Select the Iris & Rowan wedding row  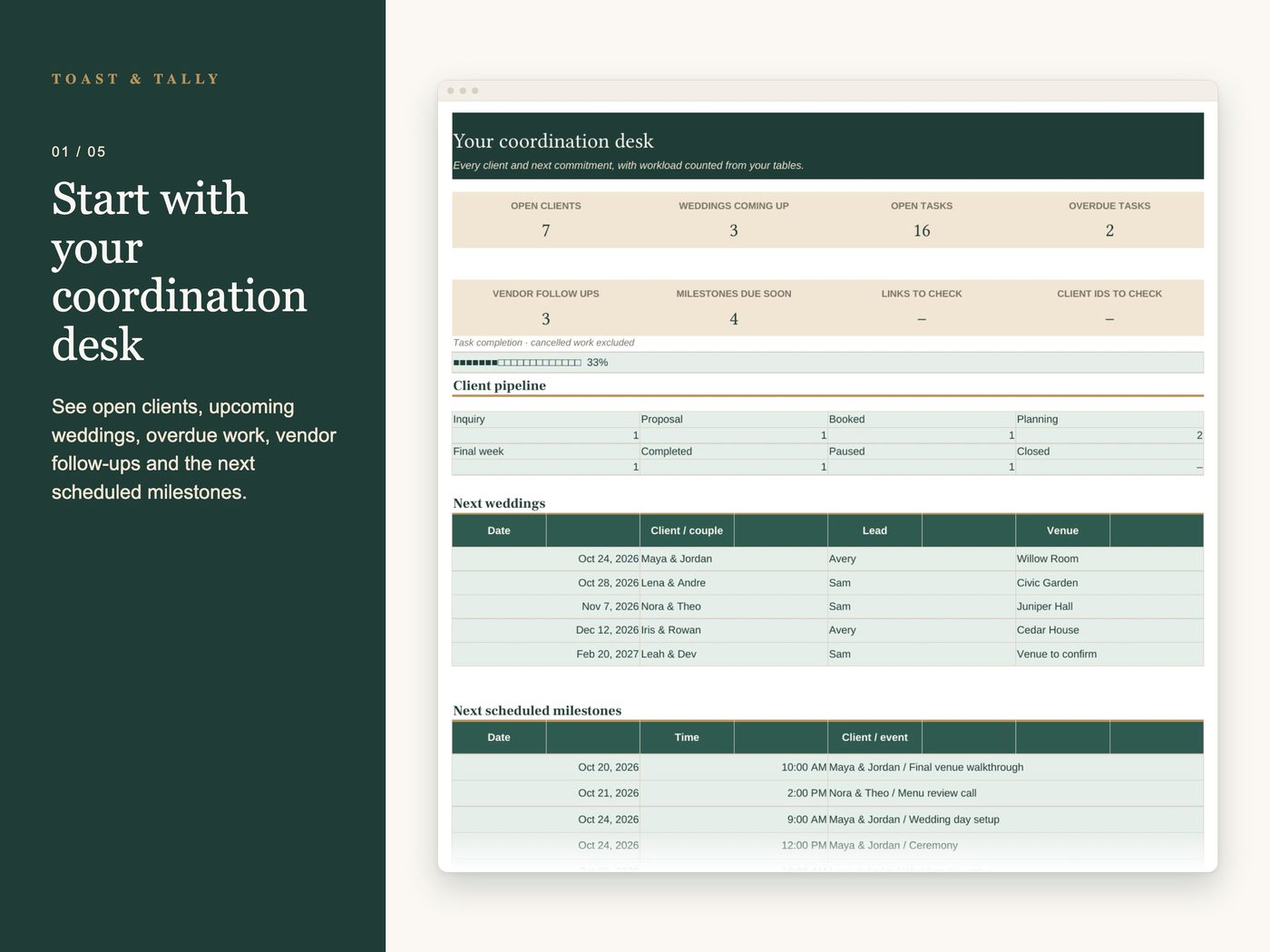tap(827, 630)
